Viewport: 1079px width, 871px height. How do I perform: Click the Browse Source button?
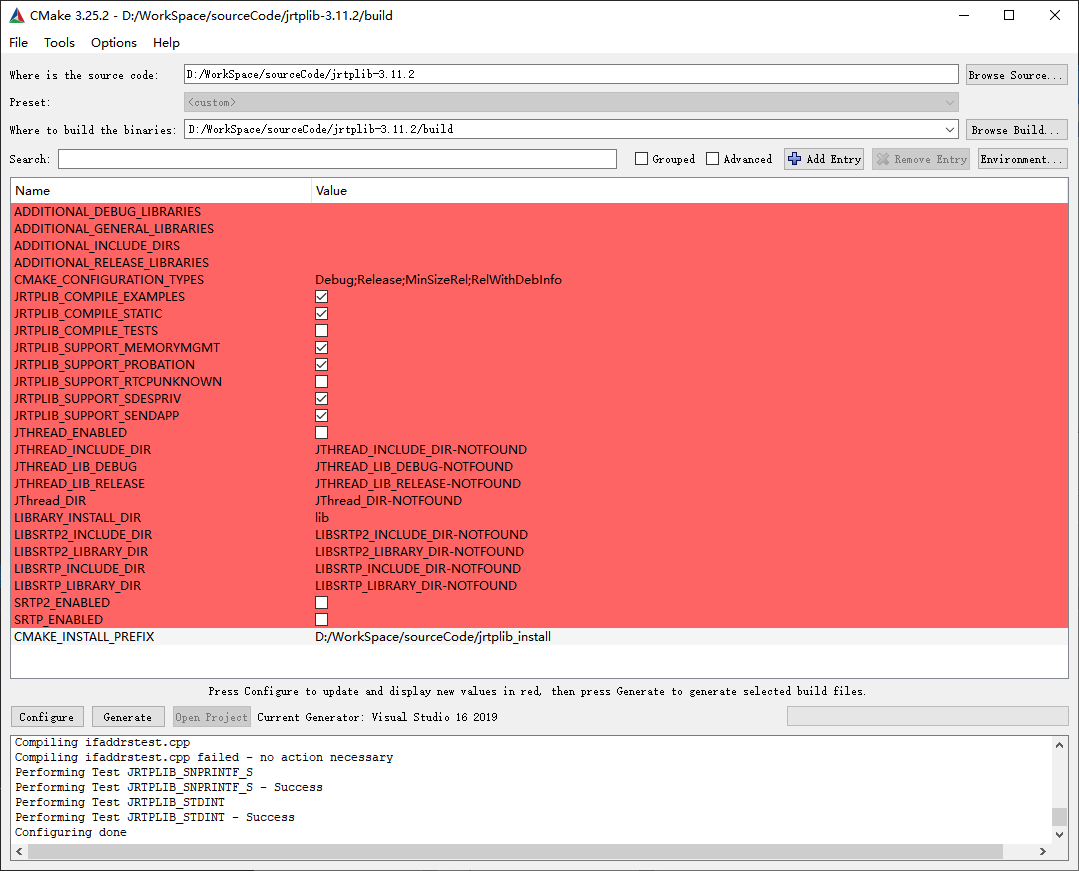point(1016,75)
